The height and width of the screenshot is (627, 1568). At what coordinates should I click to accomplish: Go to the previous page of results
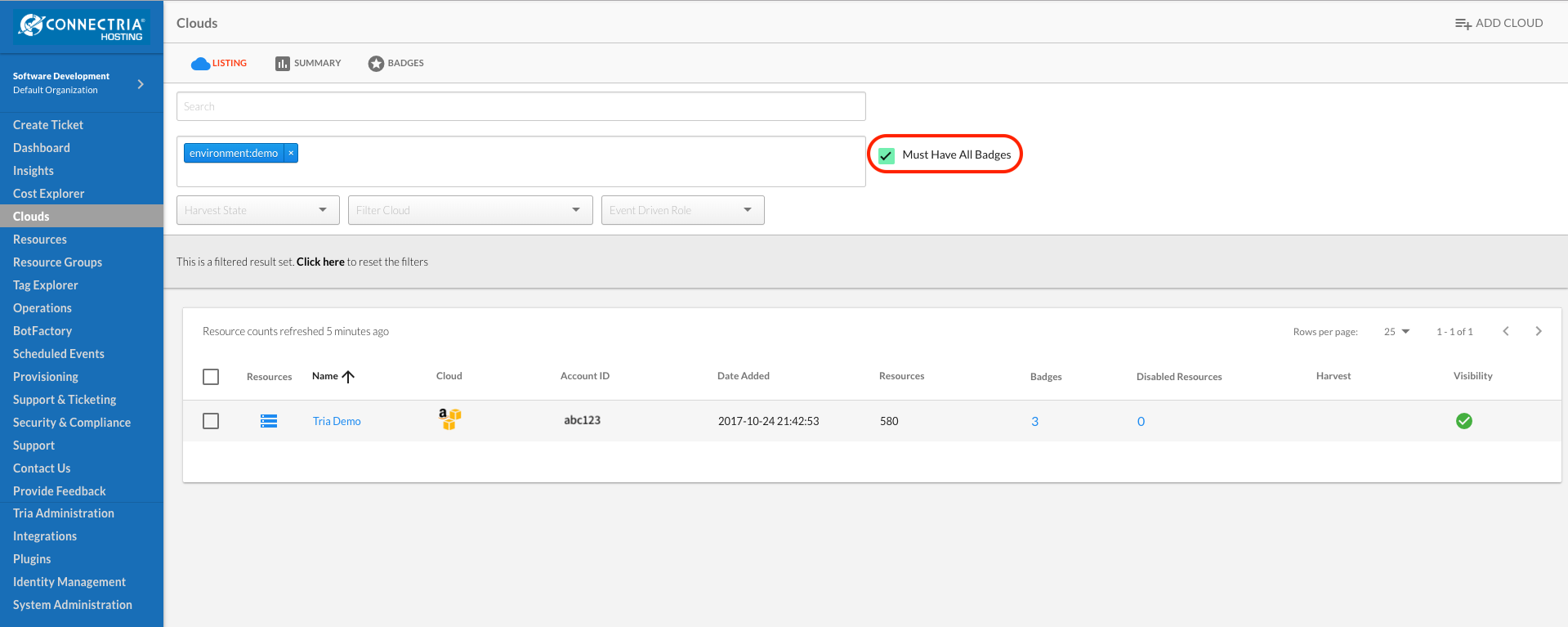1506,331
